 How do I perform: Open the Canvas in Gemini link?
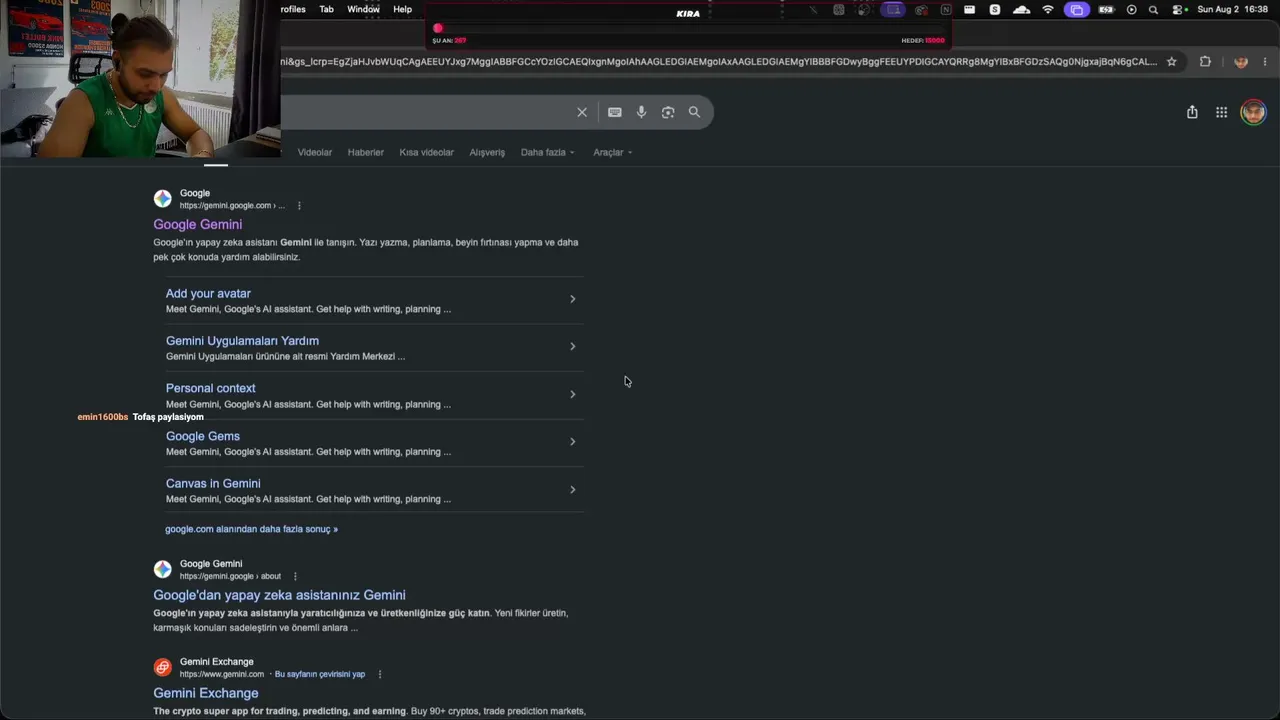[213, 483]
